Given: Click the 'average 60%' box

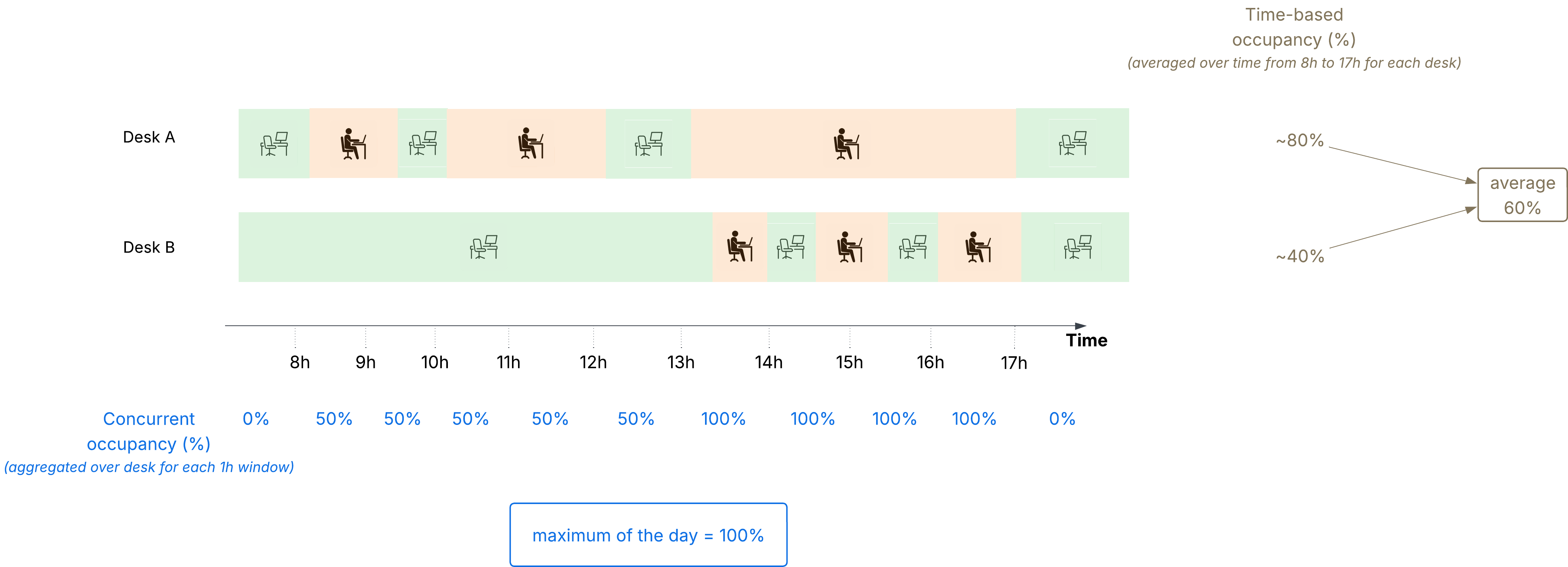Looking at the screenshot, I should click(x=1522, y=195).
